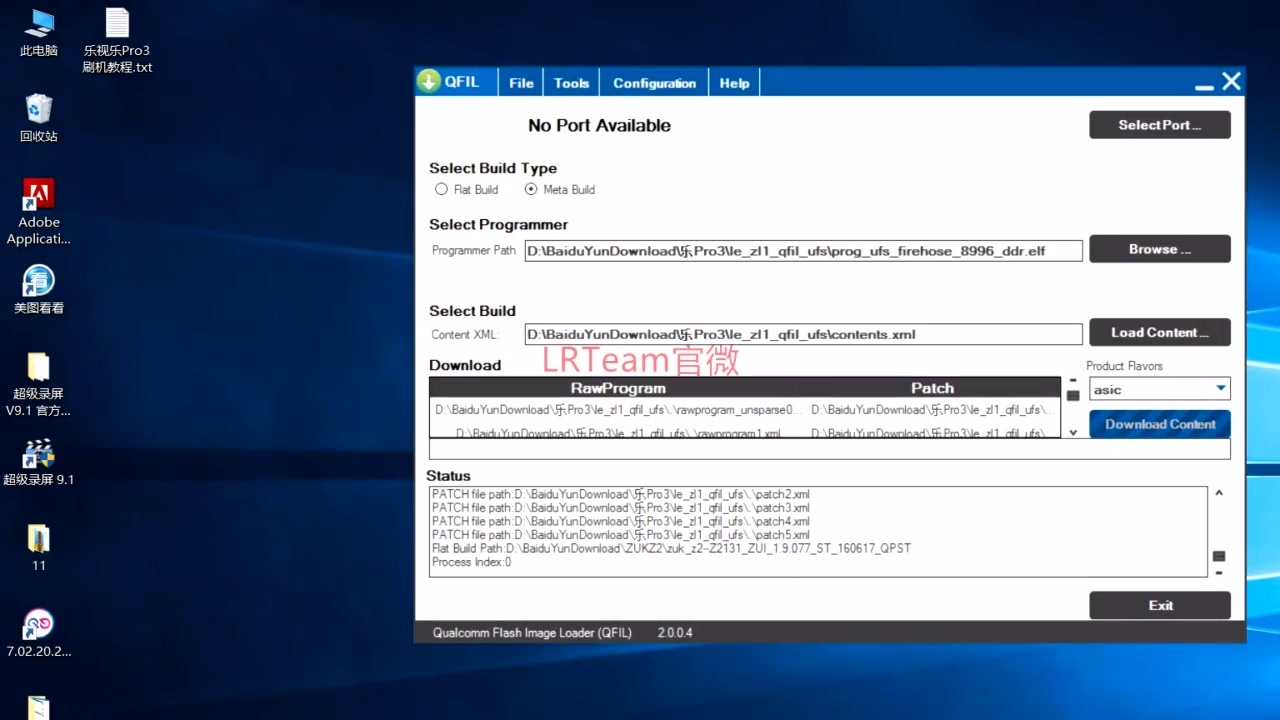Open the Help menu

click(735, 83)
